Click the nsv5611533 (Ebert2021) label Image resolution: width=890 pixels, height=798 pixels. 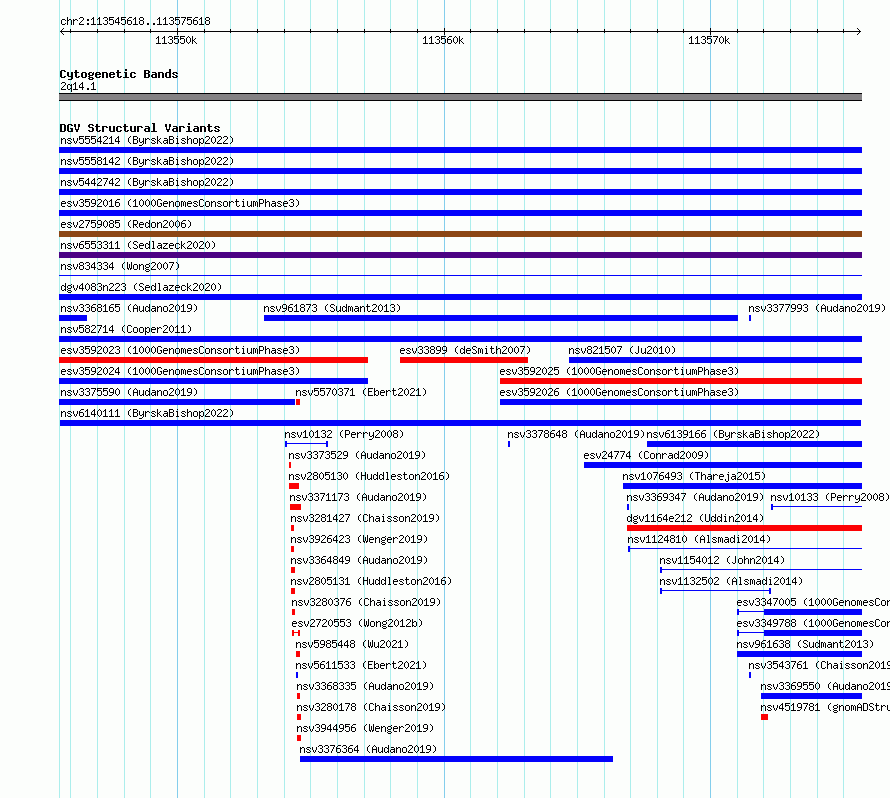coord(361,665)
